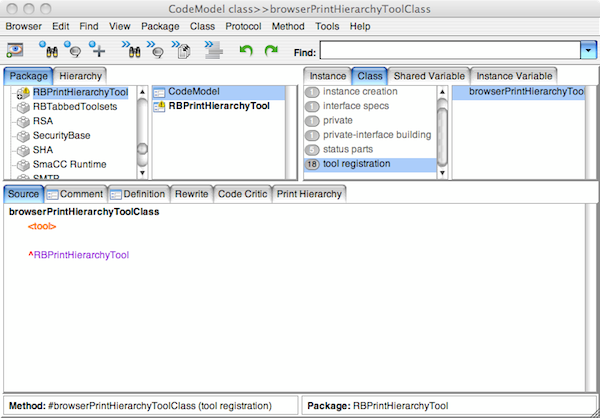Click the eye browser icon in toolbar
This screenshot has width=600, height=418.
point(15,50)
